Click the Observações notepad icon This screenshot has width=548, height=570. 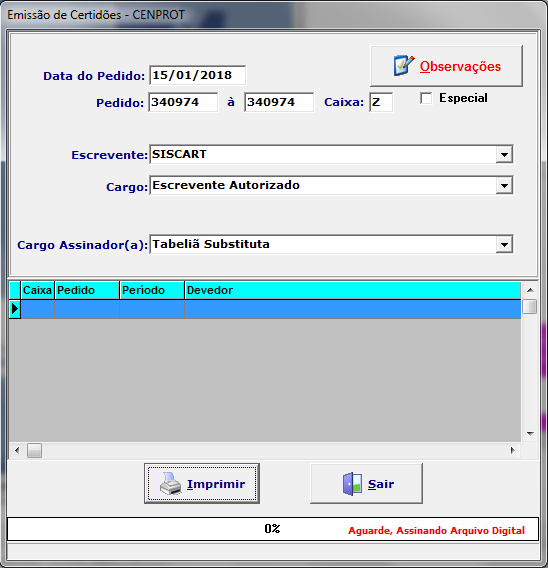(x=403, y=66)
